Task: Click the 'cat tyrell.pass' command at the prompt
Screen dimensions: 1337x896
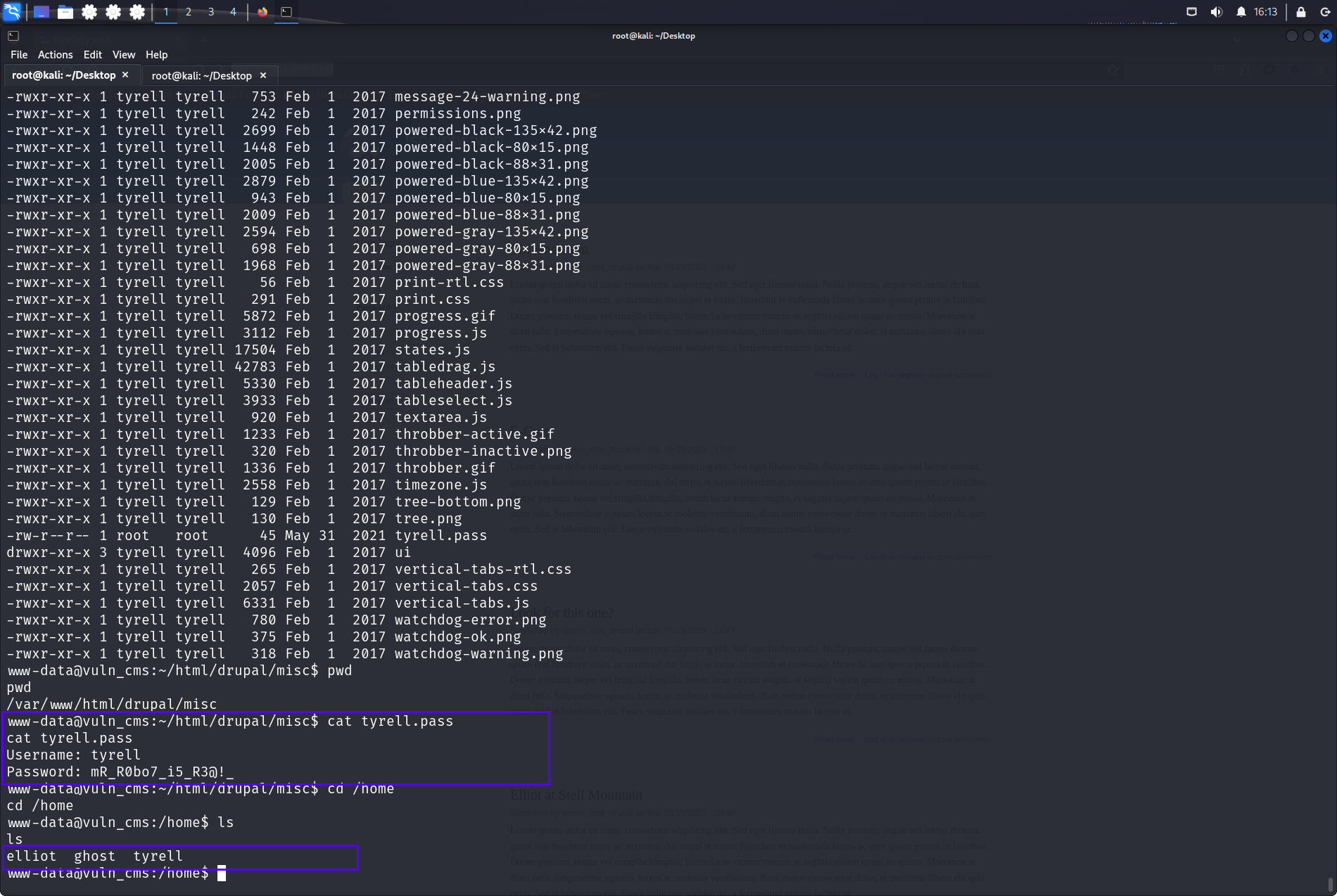Action: click(x=390, y=722)
